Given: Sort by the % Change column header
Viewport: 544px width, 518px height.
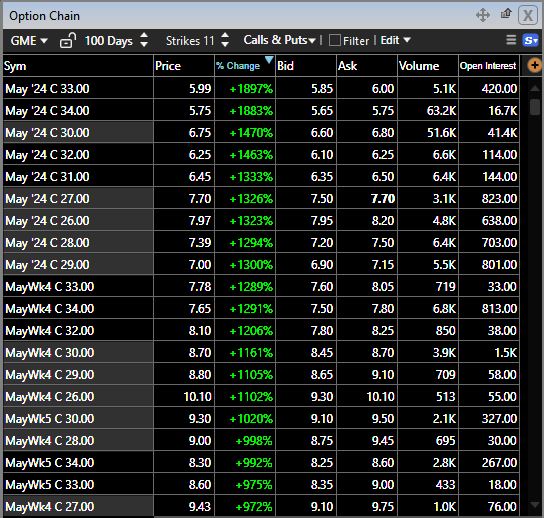Looking at the screenshot, I should tap(245, 66).
